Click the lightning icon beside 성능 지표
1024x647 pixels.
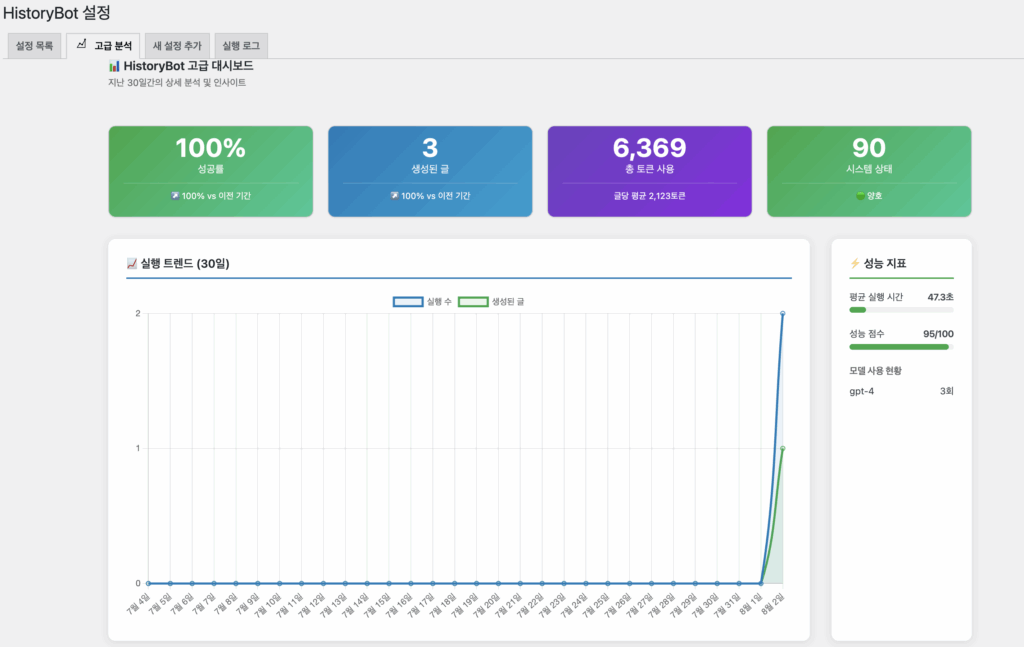pyautogui.click(x=855, y=263)
